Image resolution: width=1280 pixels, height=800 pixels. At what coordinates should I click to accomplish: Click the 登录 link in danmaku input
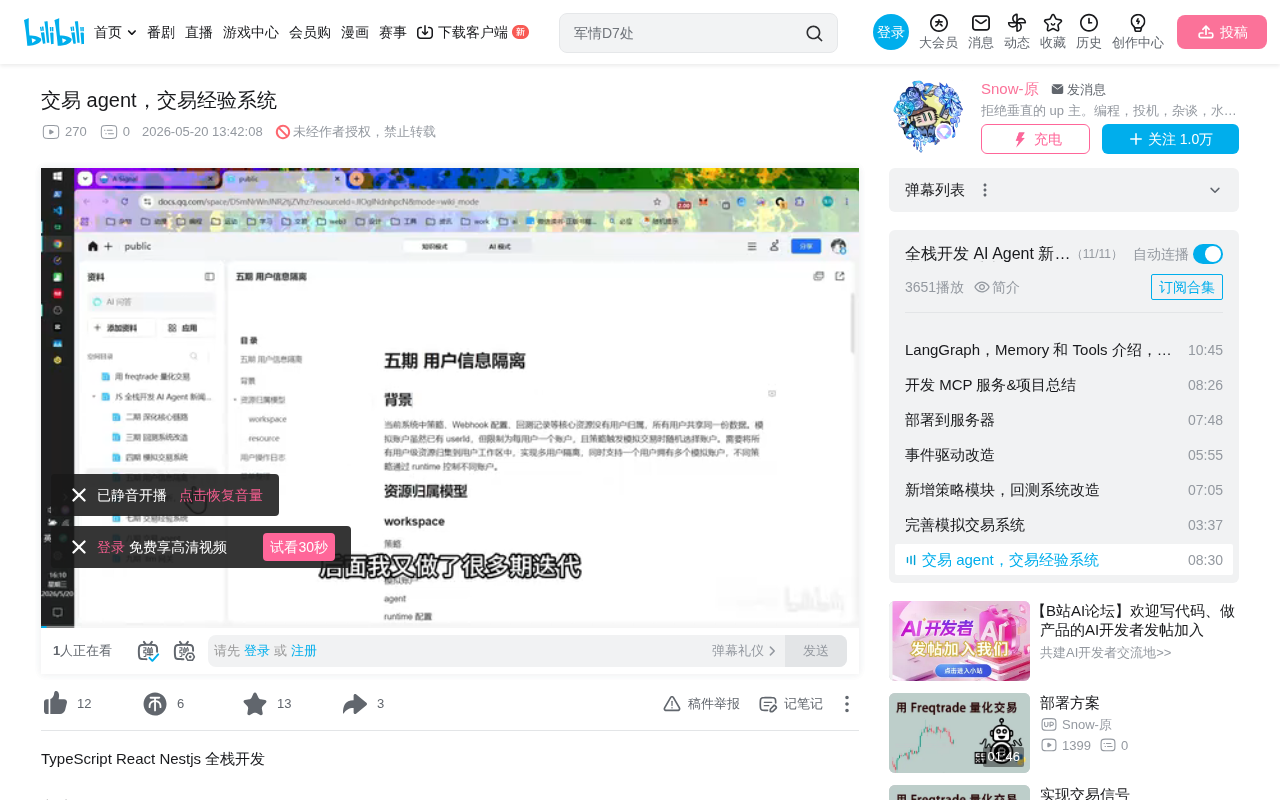click(x=257, y=651)
